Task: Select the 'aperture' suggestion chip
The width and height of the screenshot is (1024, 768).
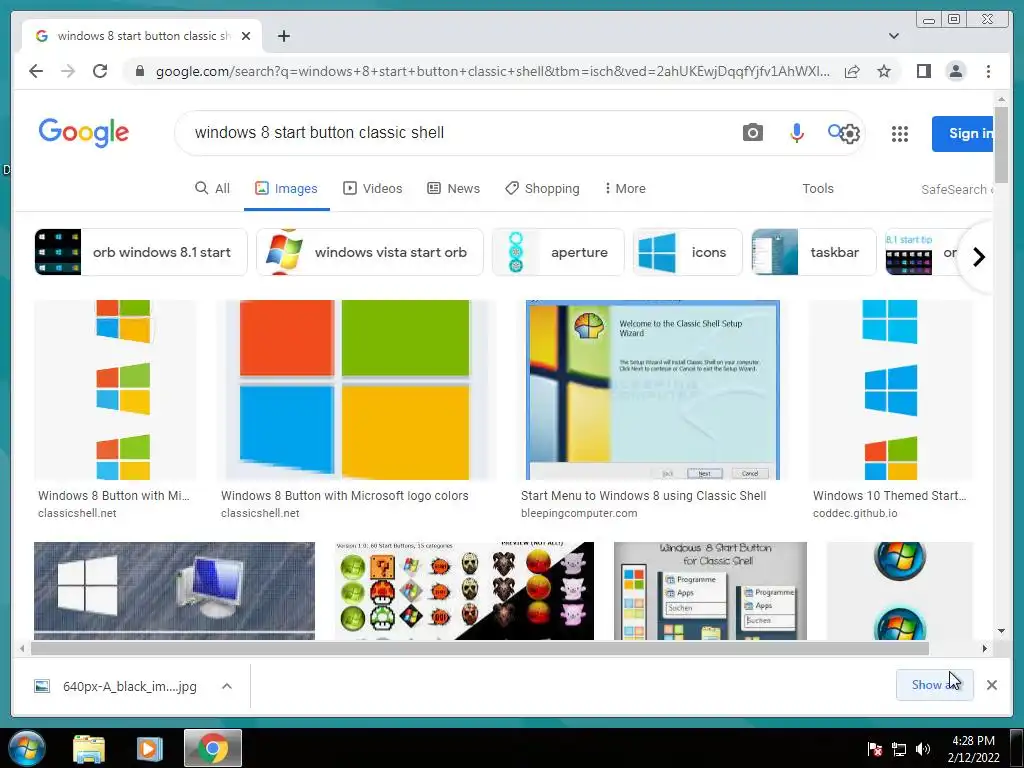Action: (x=558, y=252)
